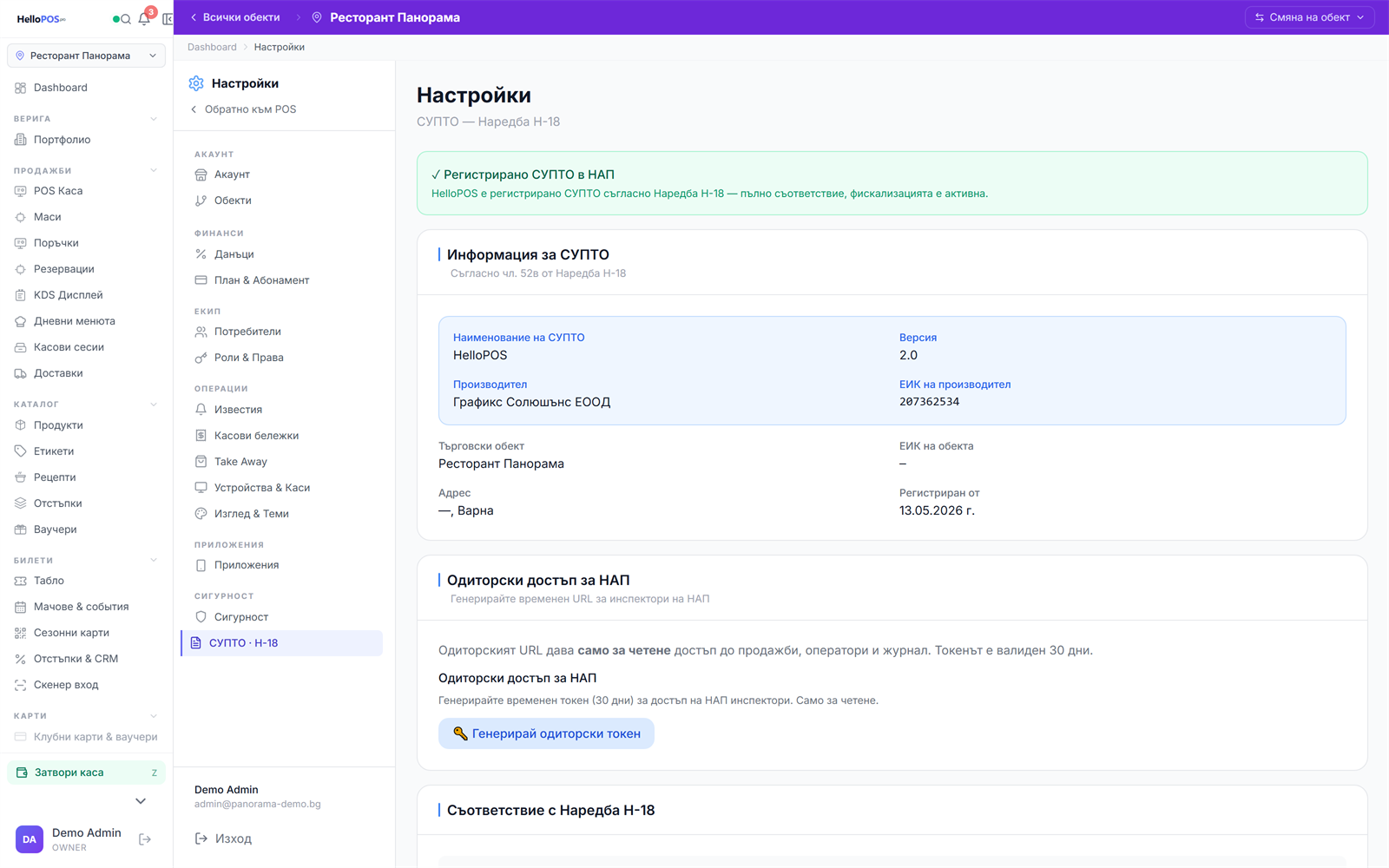This screenshot has height=868, width=1389.
Task: Click the Роли & Права key icon
Action: point(201,358)
